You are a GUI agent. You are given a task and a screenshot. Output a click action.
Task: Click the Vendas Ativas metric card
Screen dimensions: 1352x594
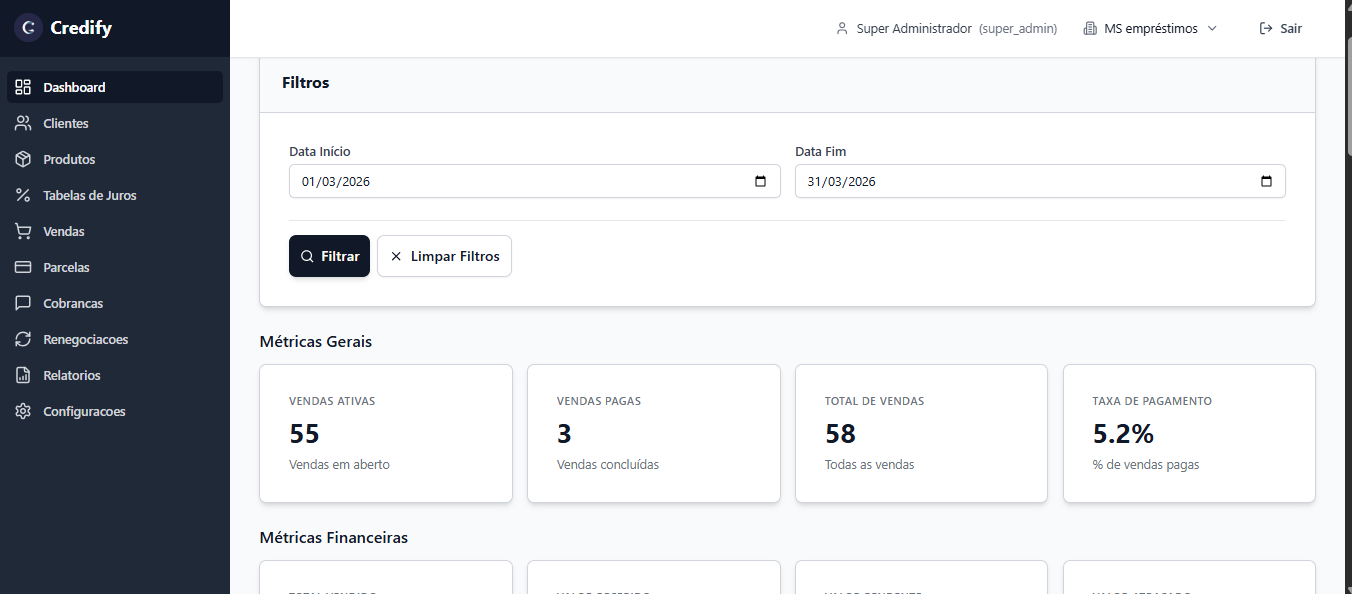[386, 433]
